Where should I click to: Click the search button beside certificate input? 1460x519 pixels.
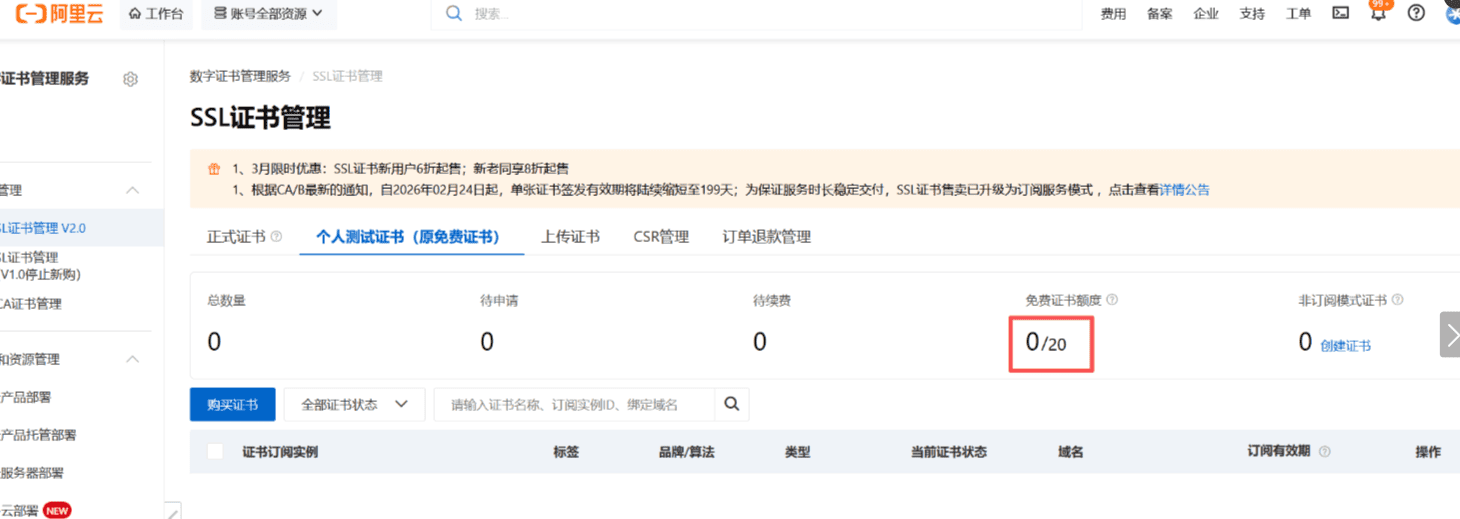[731, 404]
